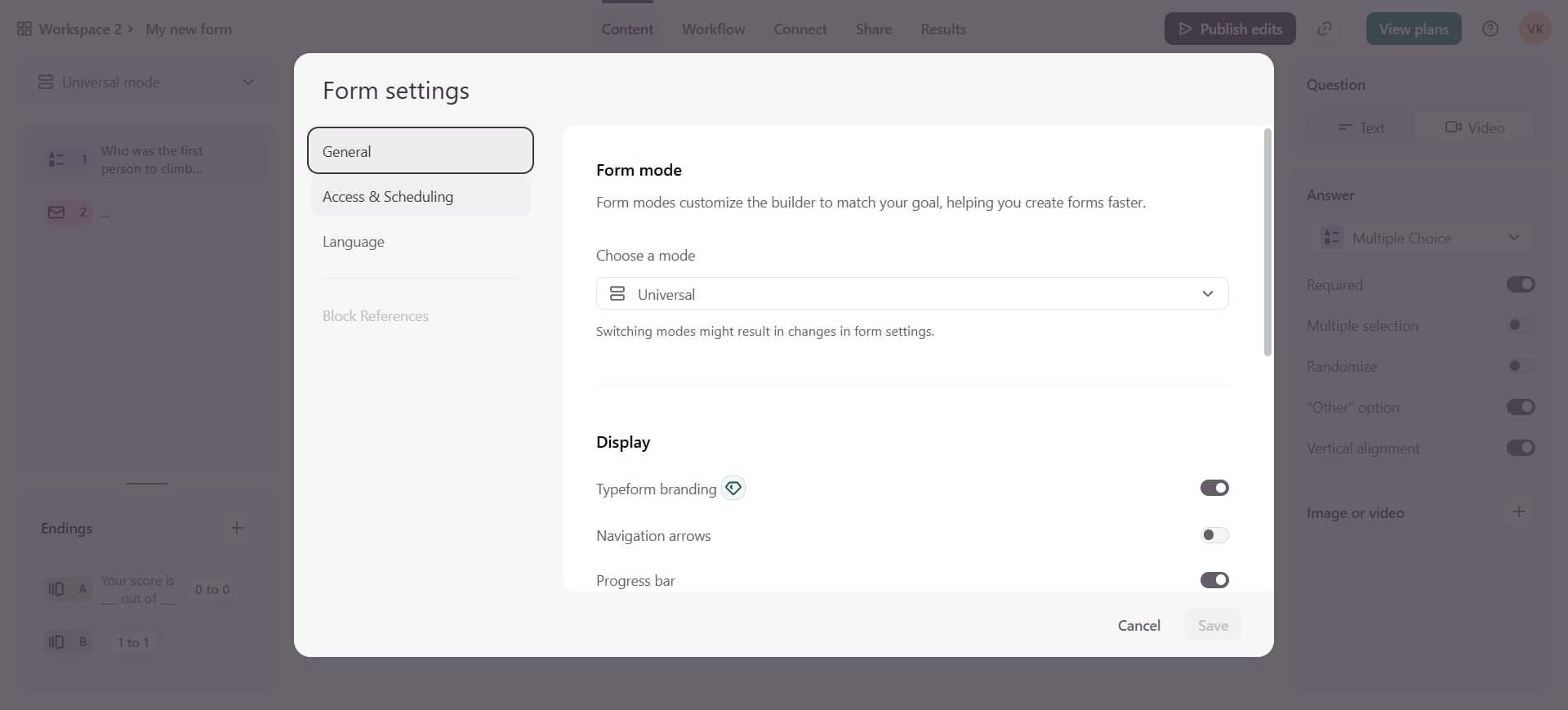Viewport: 1568px width, 710px height.
Task: Open the VK account avatar
Action: tap(1535, 29)
